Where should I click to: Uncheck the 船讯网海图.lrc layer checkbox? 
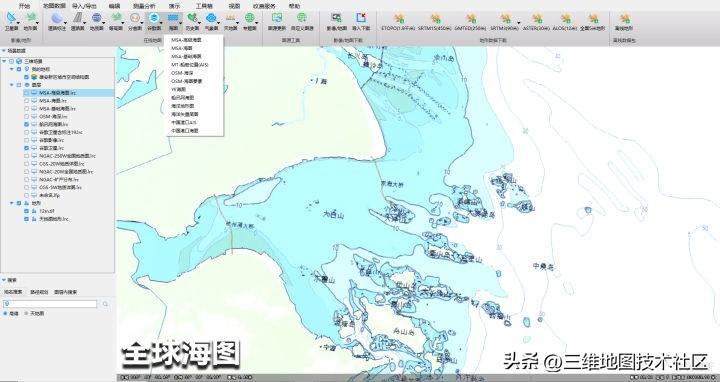(x=27, y=124)
